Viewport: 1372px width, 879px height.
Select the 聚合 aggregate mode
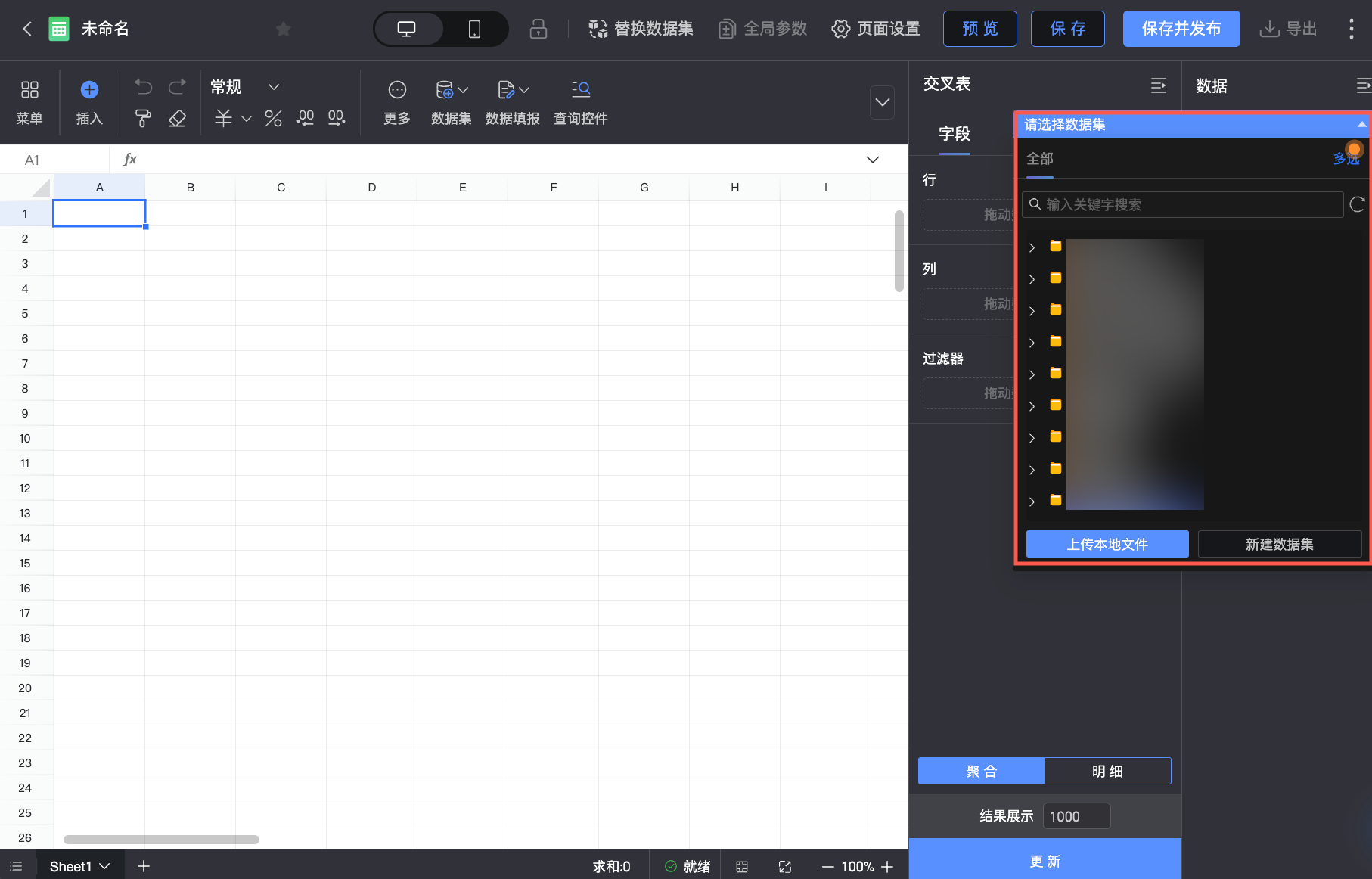click(x=982, y=772)
